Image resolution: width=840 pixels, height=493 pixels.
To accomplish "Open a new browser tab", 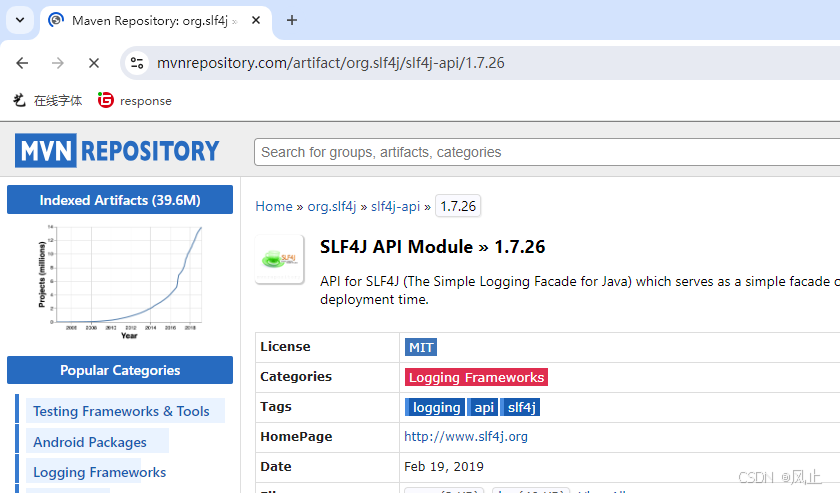I will [292, 20].
